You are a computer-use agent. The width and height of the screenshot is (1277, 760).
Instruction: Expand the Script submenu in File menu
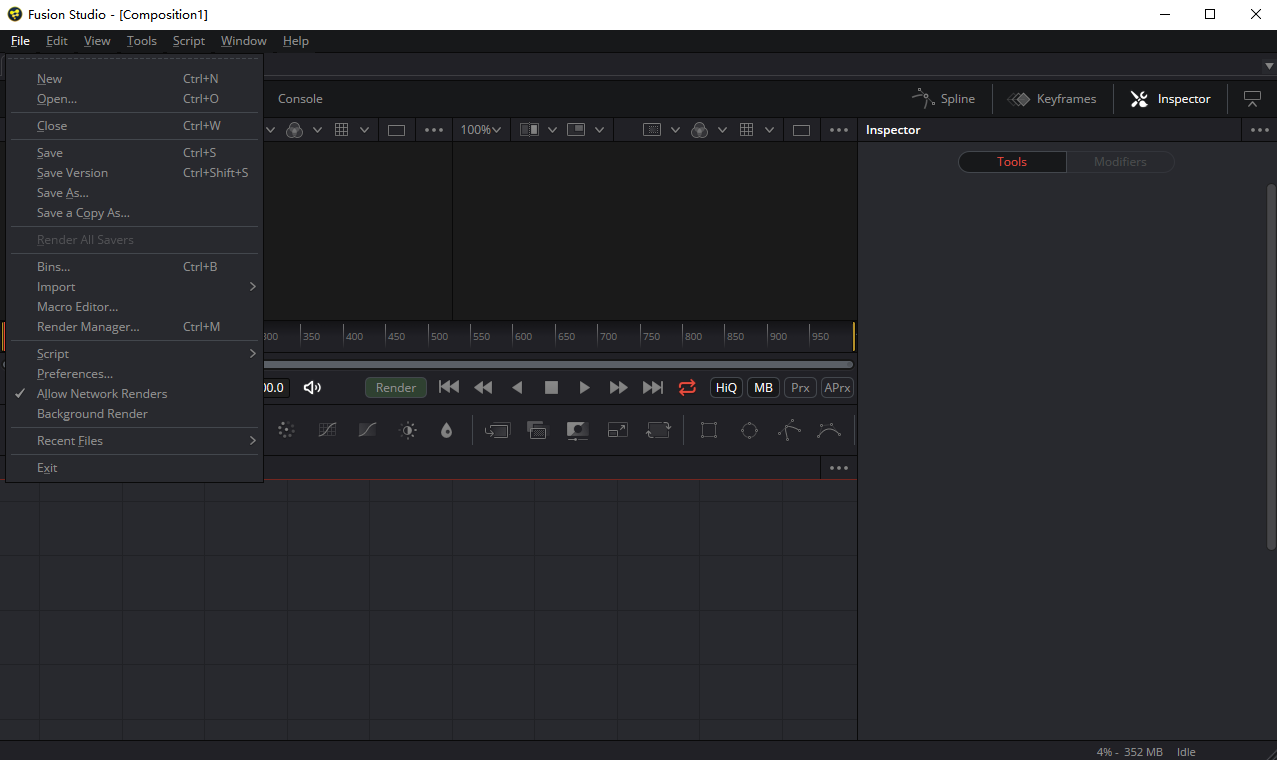click(x=134, y=354)
